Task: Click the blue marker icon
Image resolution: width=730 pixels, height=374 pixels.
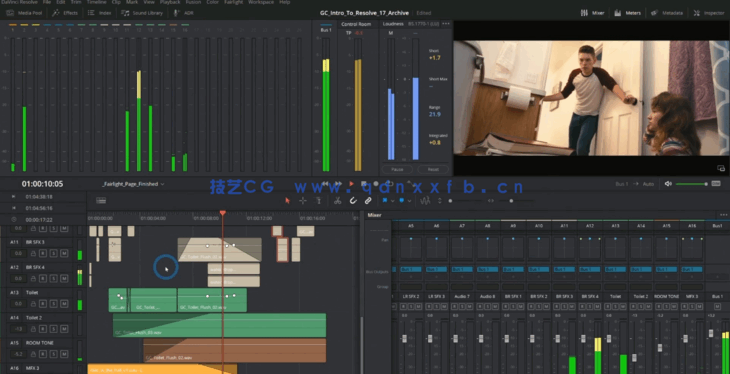Action: click(x=402, y=201)
